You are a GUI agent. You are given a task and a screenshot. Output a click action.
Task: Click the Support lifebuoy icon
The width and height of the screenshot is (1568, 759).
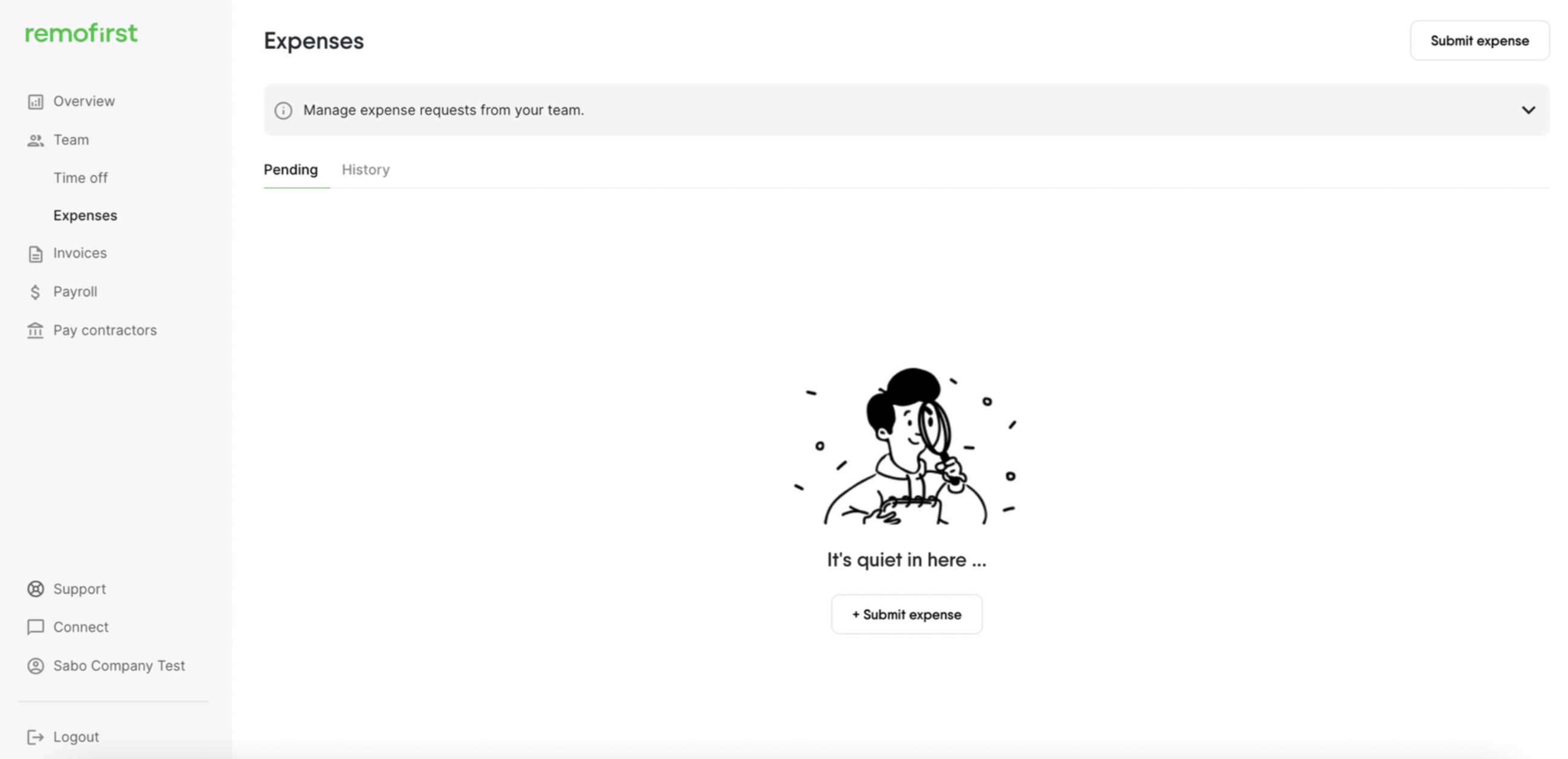[x=35, y=589]
